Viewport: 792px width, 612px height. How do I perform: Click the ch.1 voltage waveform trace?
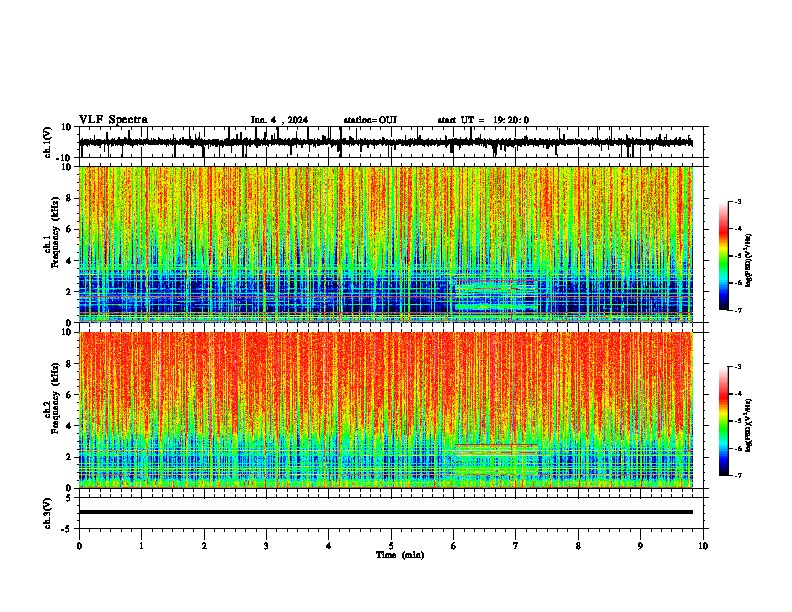[x=385, y=143]
